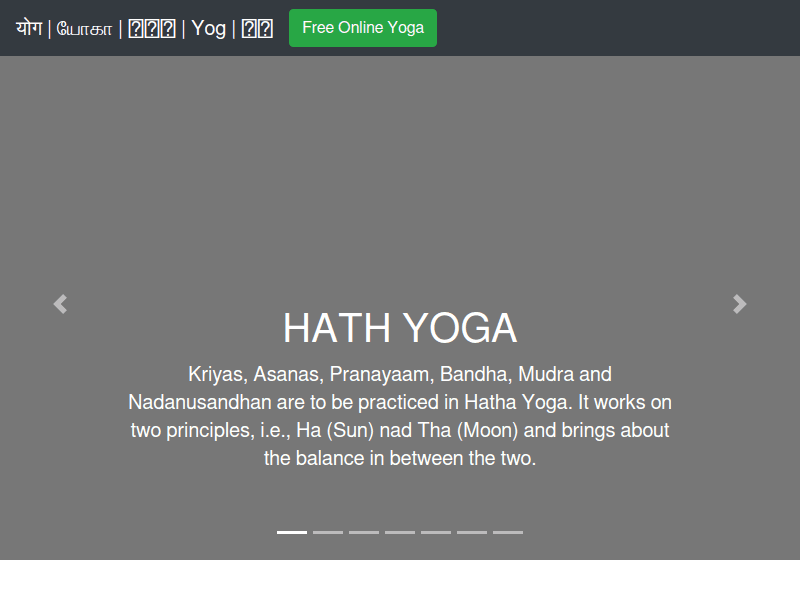Go back a slide using the left chevron

point(60,304)
